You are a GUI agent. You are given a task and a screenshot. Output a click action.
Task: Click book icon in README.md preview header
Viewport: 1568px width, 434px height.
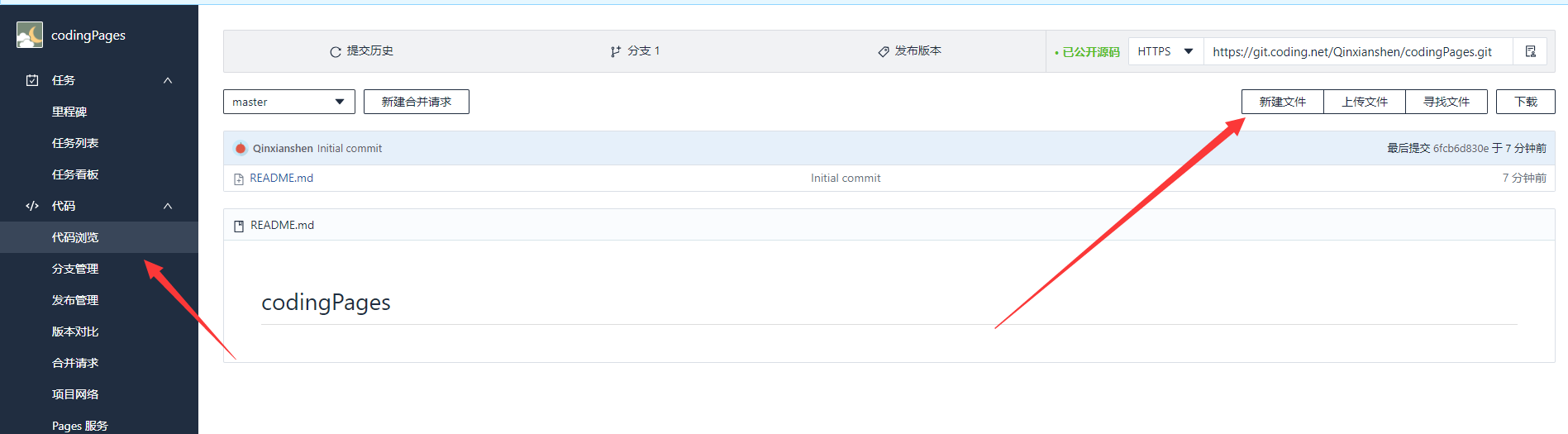coord(239,226)
